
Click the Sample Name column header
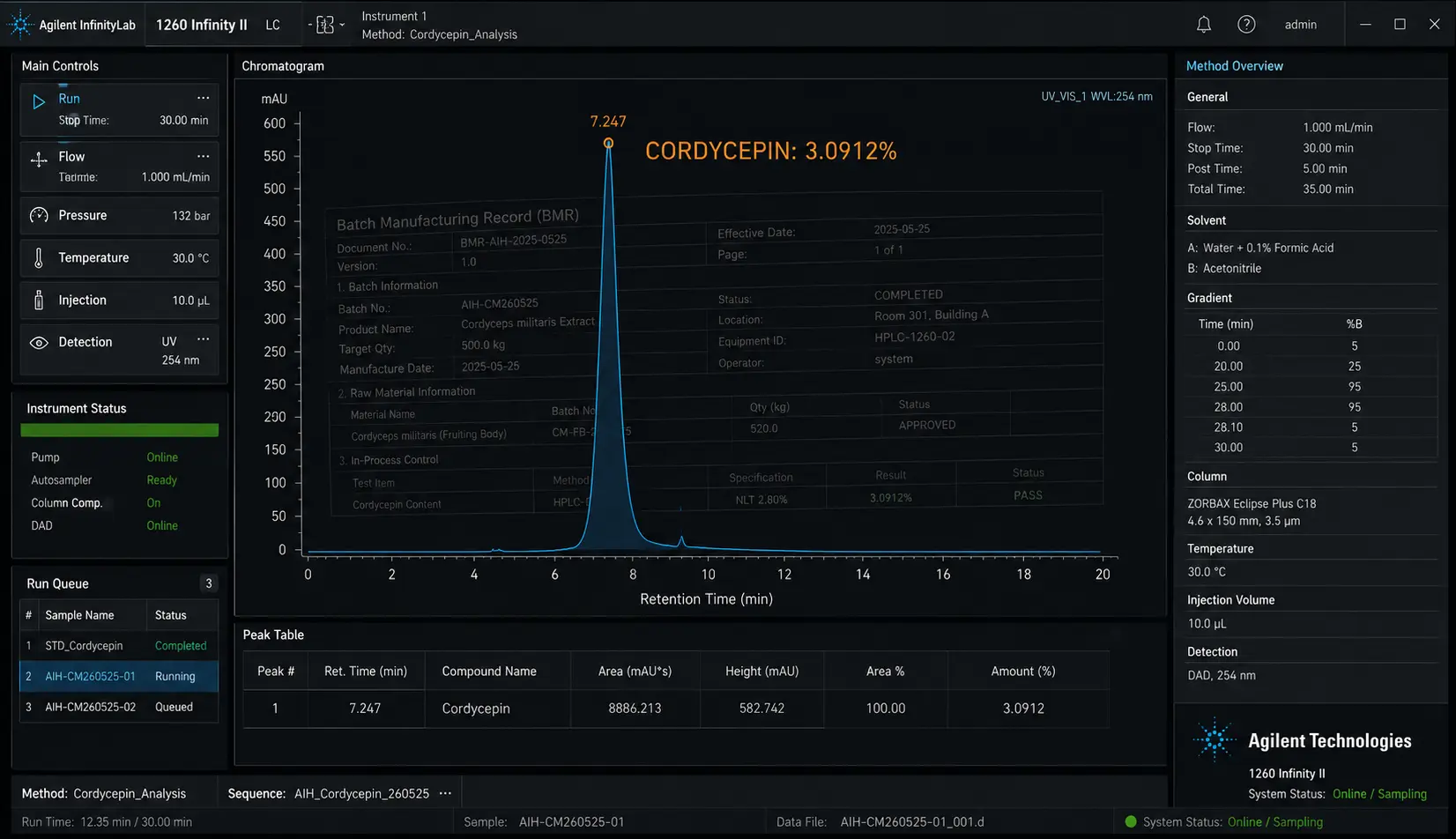point(79,615)
